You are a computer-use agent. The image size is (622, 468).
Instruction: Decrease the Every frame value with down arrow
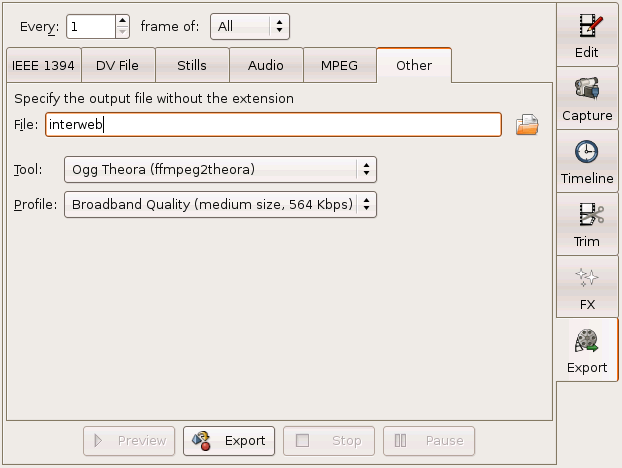(122, 31)
